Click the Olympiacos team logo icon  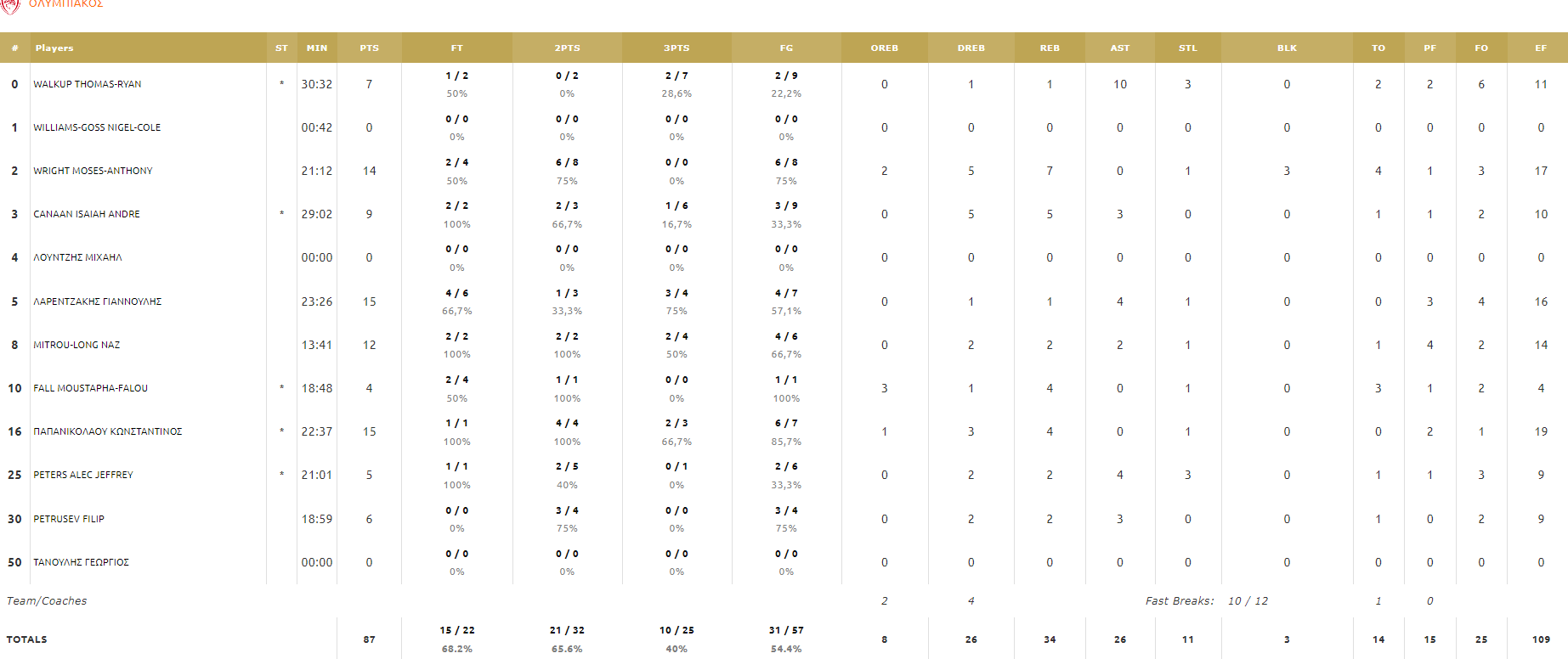(x=10, y=5)
